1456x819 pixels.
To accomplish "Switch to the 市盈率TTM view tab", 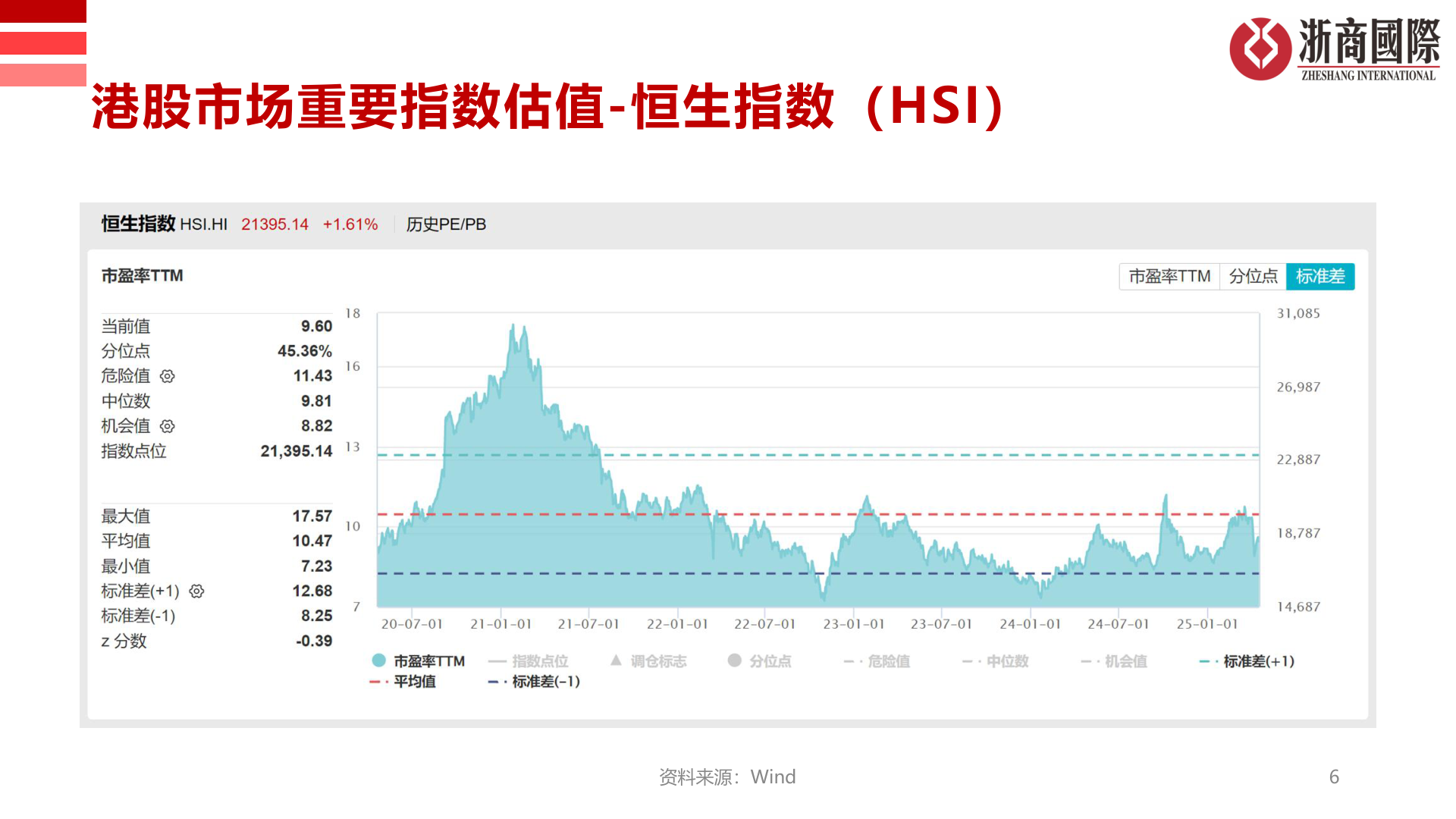I will tap(1169, 276).
